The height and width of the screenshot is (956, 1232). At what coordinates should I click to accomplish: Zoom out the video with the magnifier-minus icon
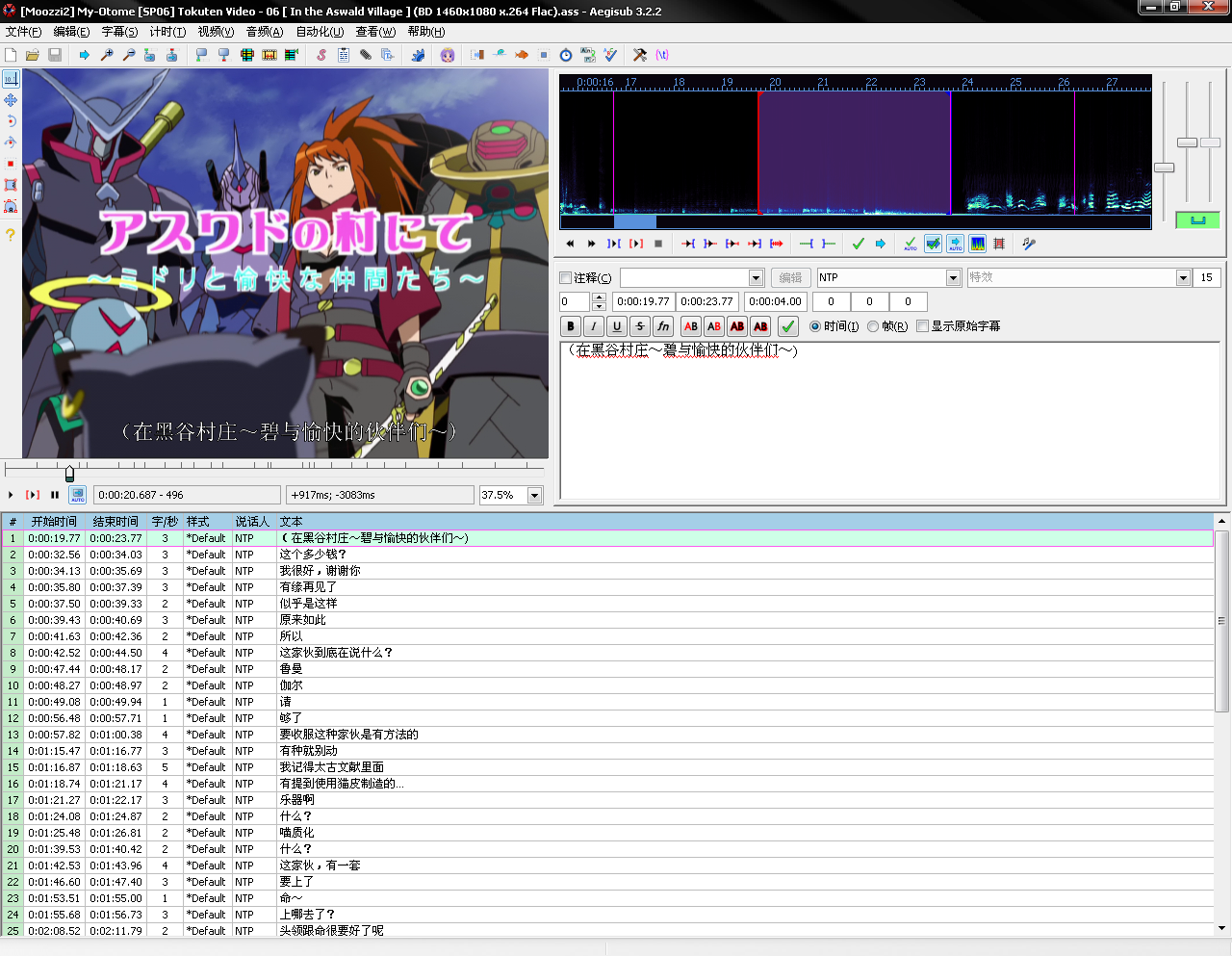[129, 55]
